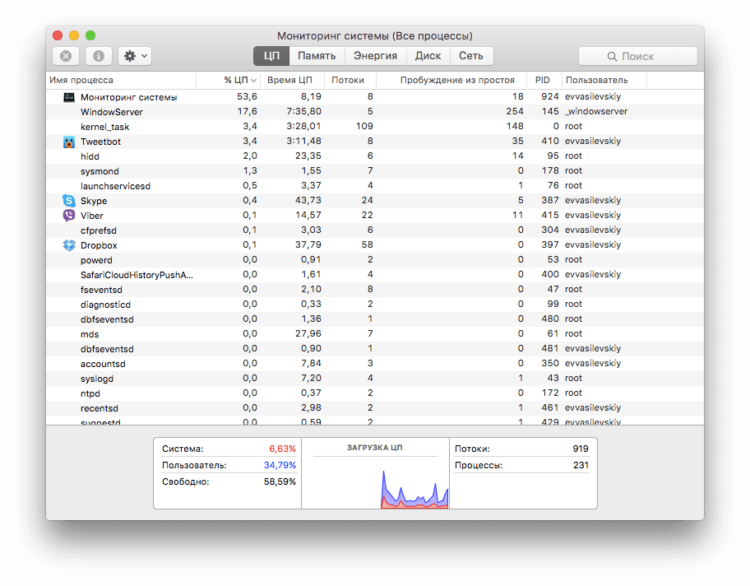Screen dimensions: 750x586
Task: Switch to the Энергия tab
Action: (x=375, y=56)
